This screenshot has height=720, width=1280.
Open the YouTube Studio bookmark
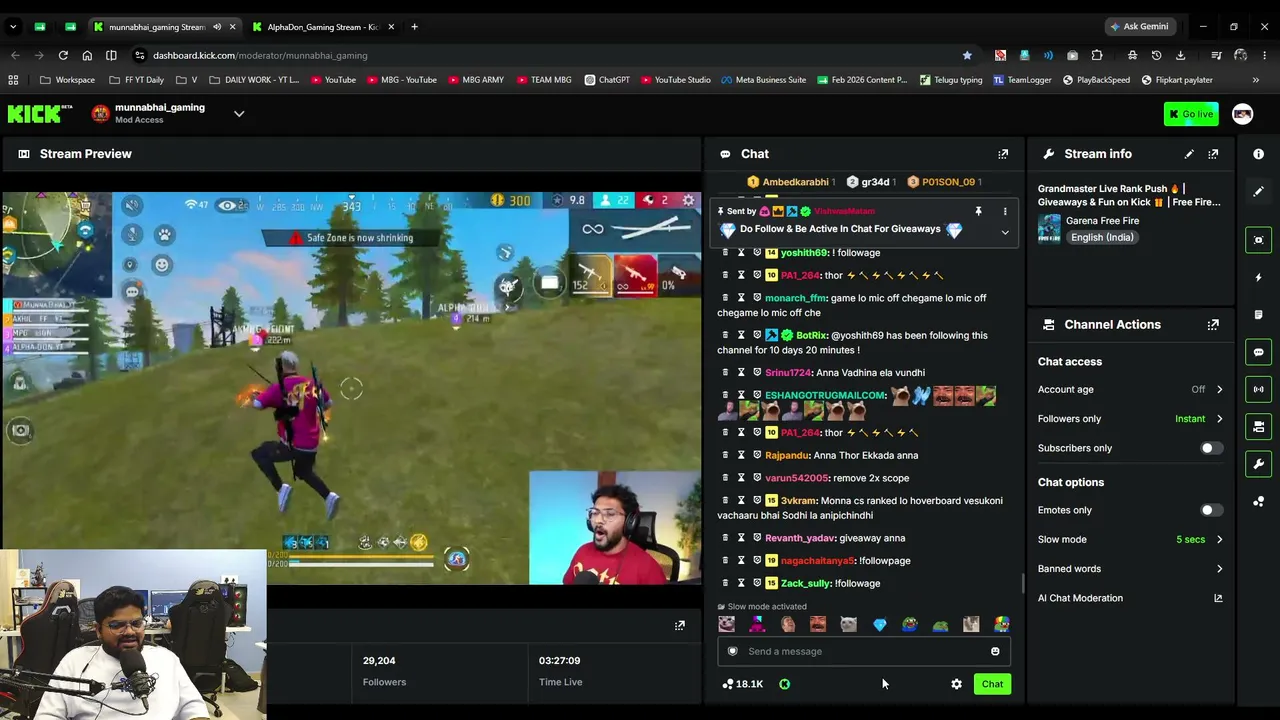pos(676,80)
